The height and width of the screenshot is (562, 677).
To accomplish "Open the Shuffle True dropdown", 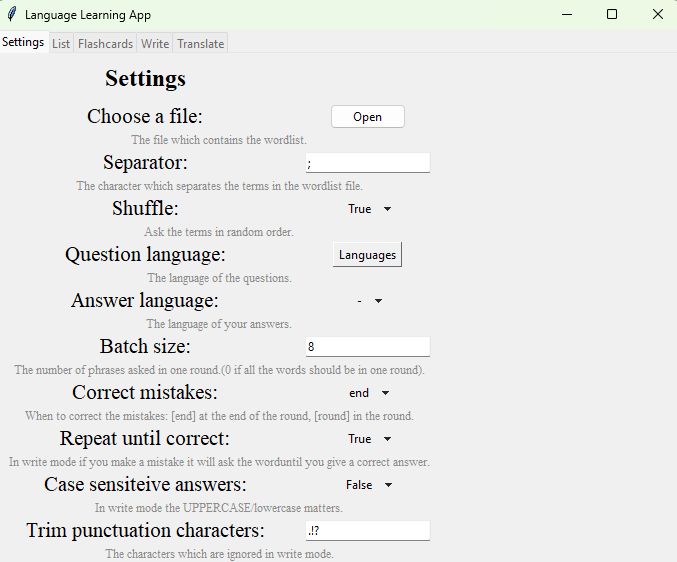I will [x=369, y=209].
